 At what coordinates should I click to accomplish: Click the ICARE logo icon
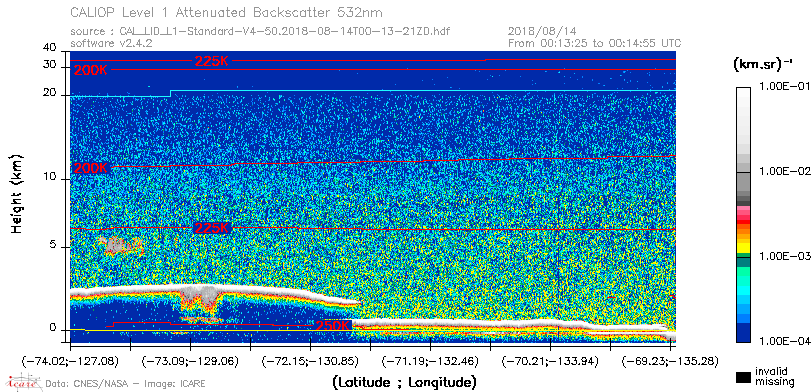pyautogui.click(x=23, y=382)
